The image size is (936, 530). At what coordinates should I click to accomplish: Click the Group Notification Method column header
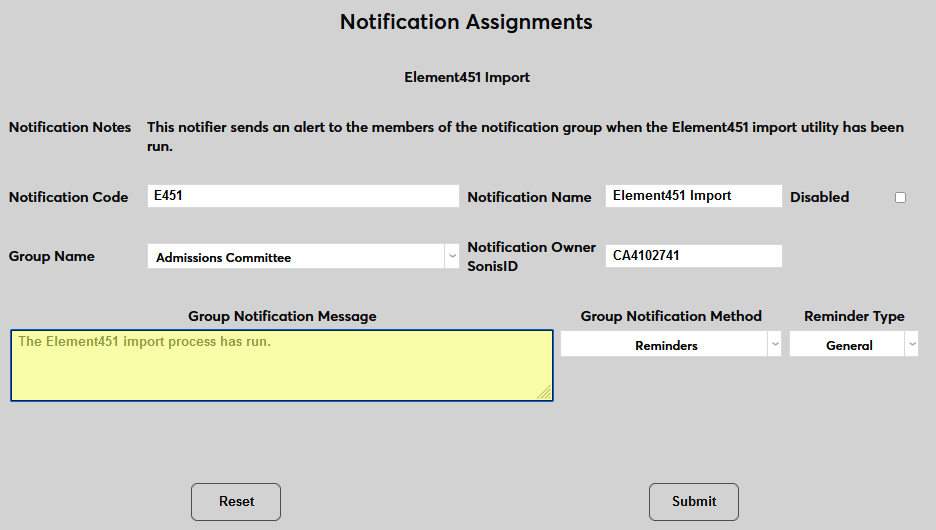tap(671, 316)
